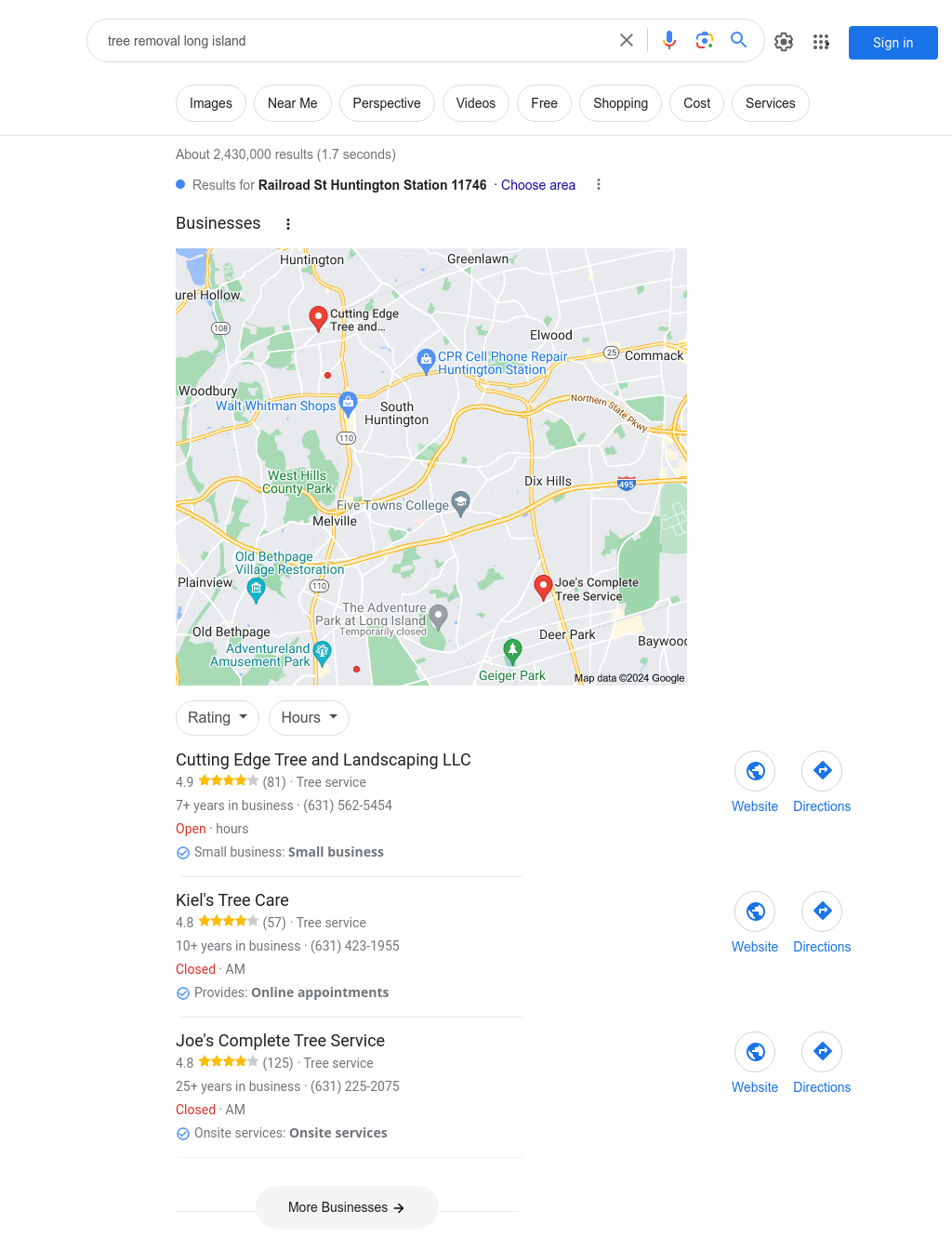Expand the Hours filter dropdown
Image resolution: width=952 pixels, height=1251 pixels.
pos(310,718)
